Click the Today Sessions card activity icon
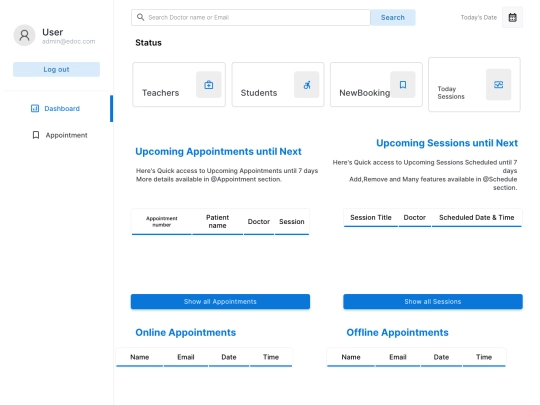Screen dimensions: 540x405 click(x=498, y=85)
